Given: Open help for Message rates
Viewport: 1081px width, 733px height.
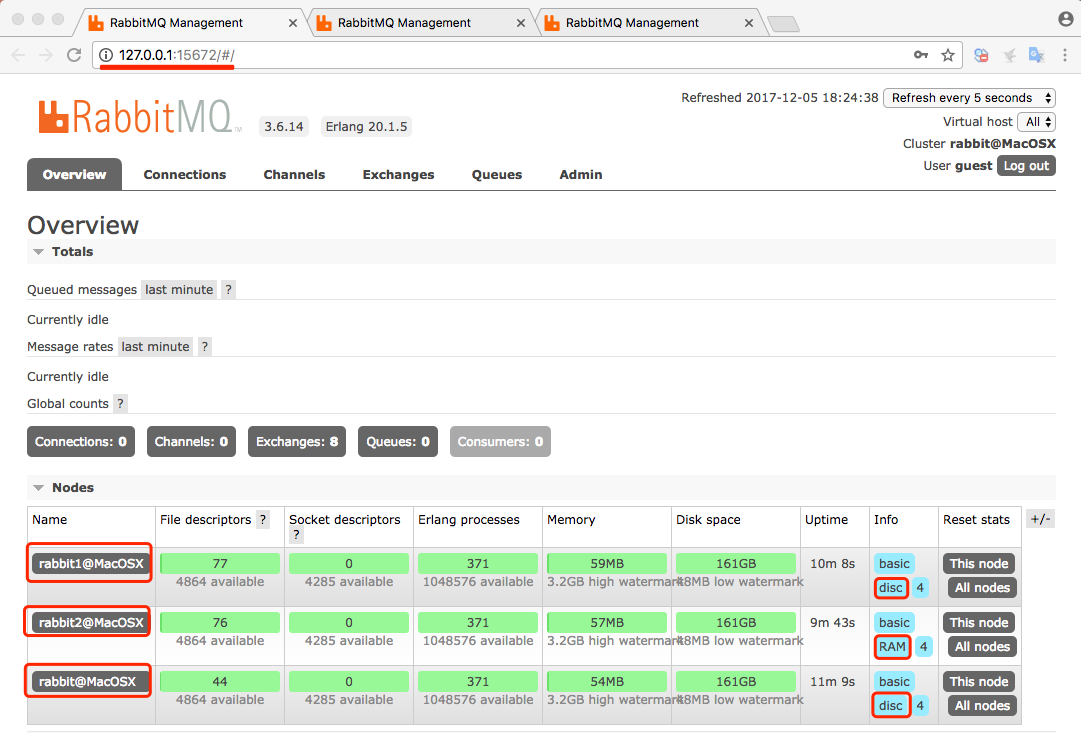Looking at the screenshot, I should click(205, 347).
